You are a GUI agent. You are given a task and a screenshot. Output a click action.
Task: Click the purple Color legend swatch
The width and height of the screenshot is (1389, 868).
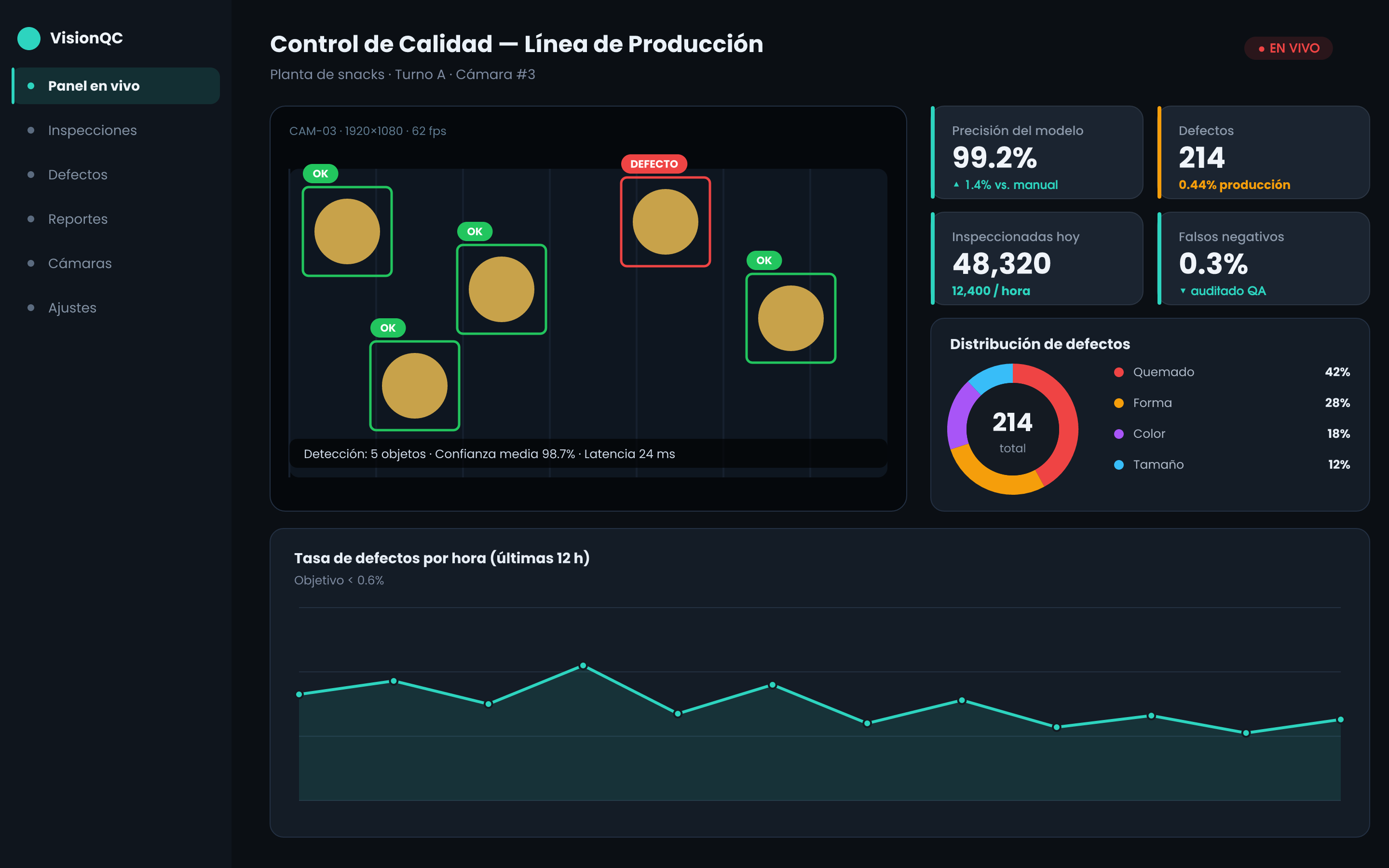1118,434
